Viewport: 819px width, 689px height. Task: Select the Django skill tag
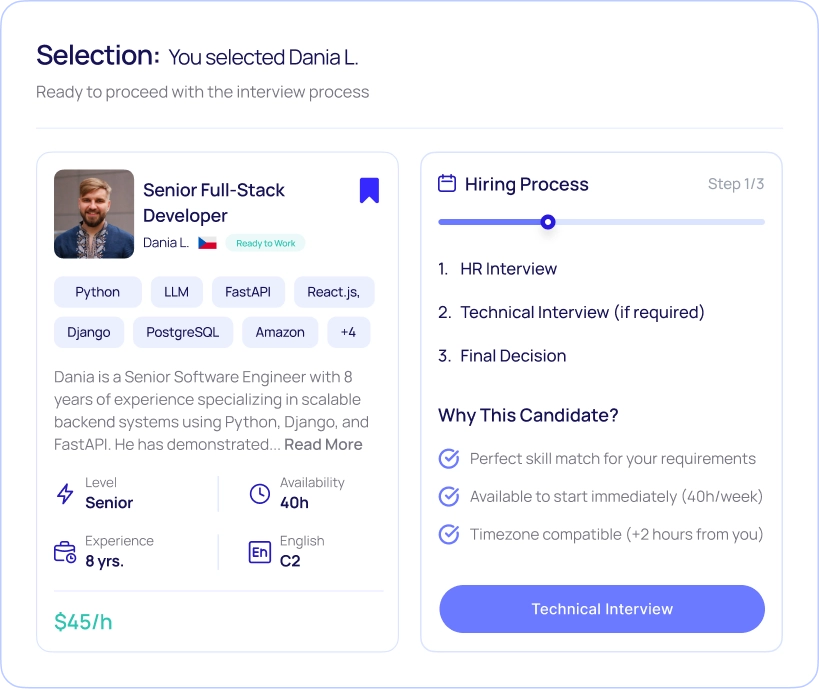point(88,331)
